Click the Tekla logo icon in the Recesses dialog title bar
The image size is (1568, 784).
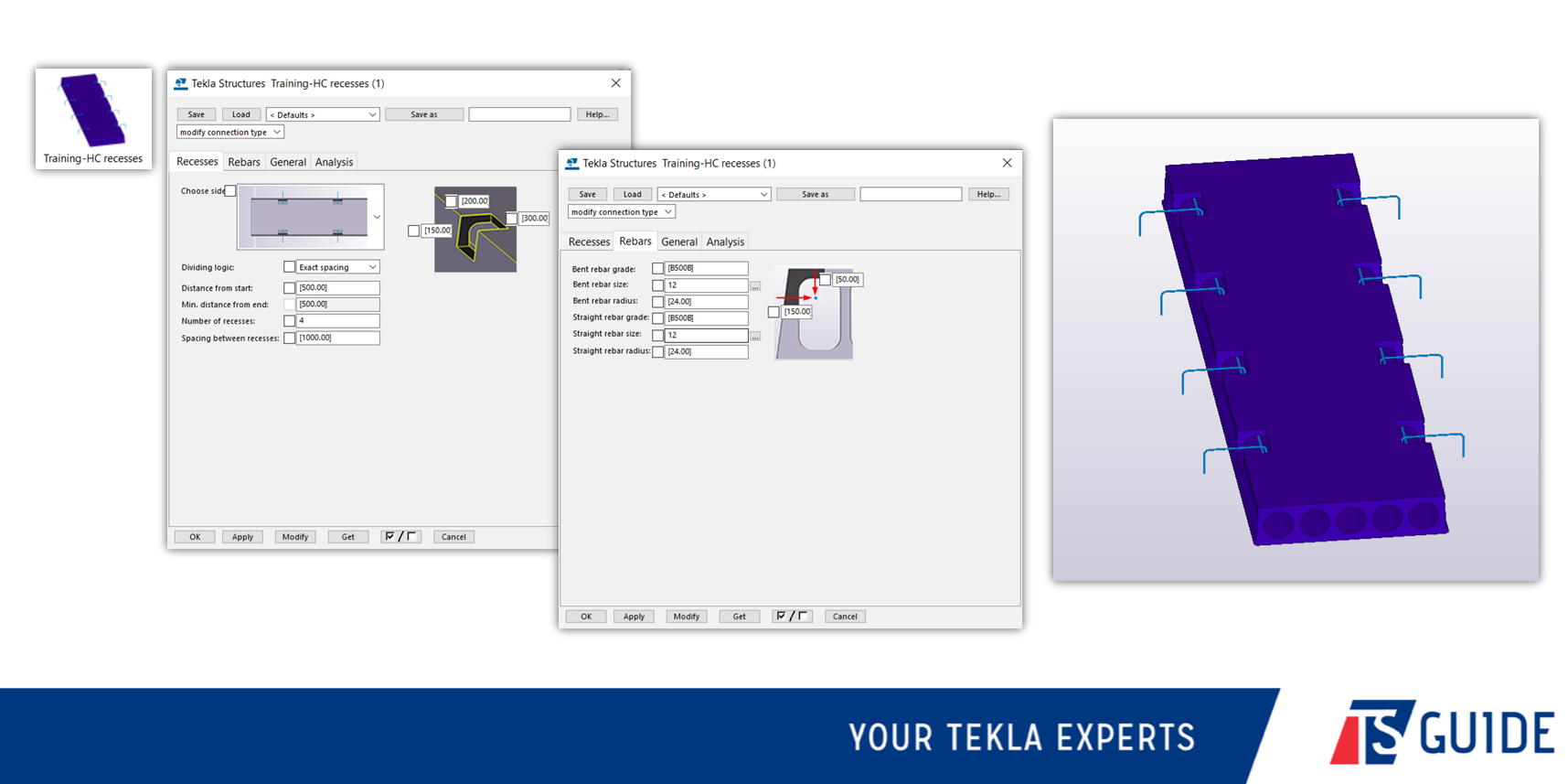pos(181,83)
